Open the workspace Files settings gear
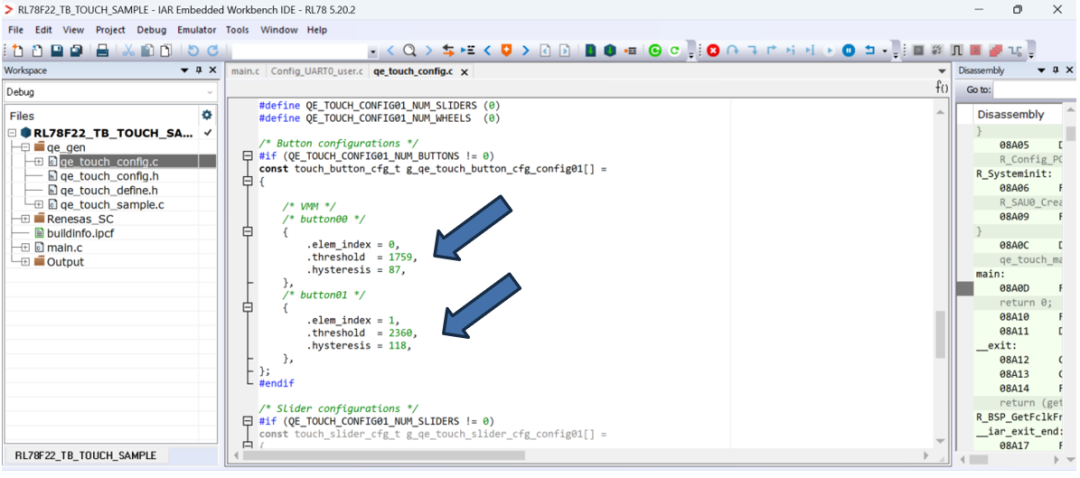This screenshot has width=1080, height=478. click(x=207, y=116)
